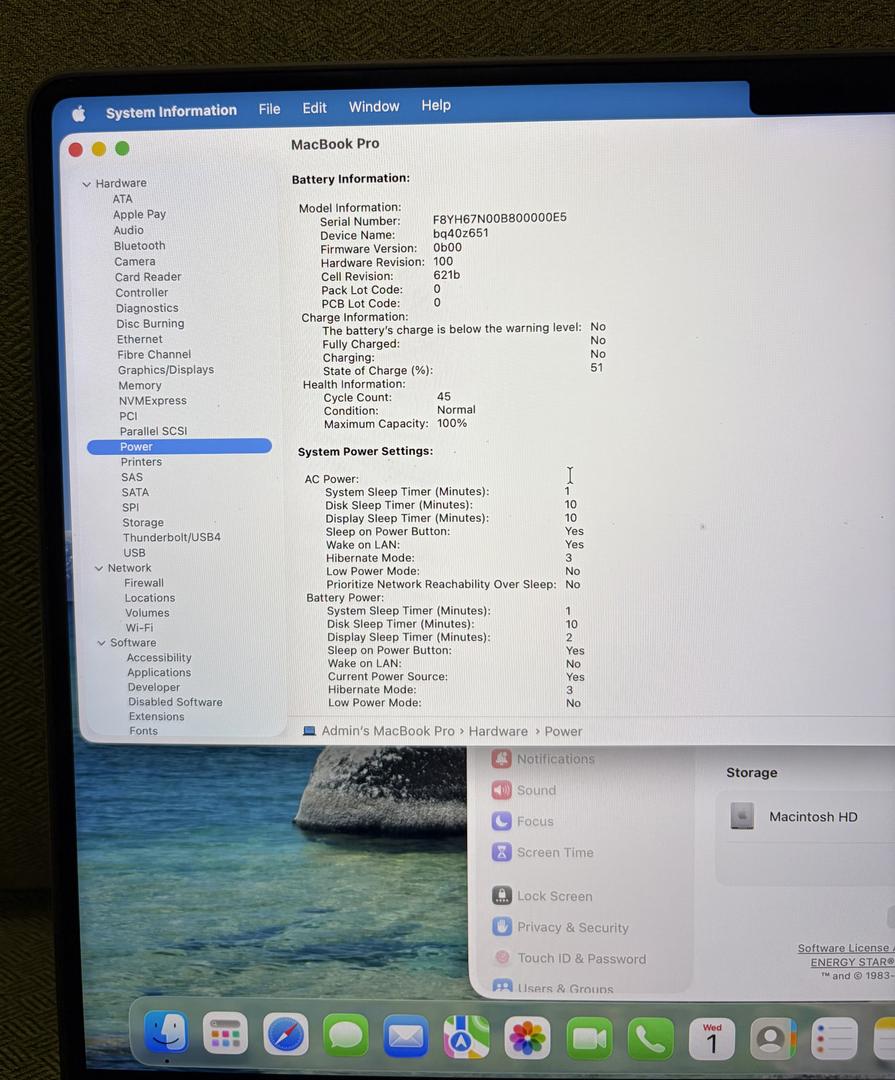Open the File menu

click(269, 109)
